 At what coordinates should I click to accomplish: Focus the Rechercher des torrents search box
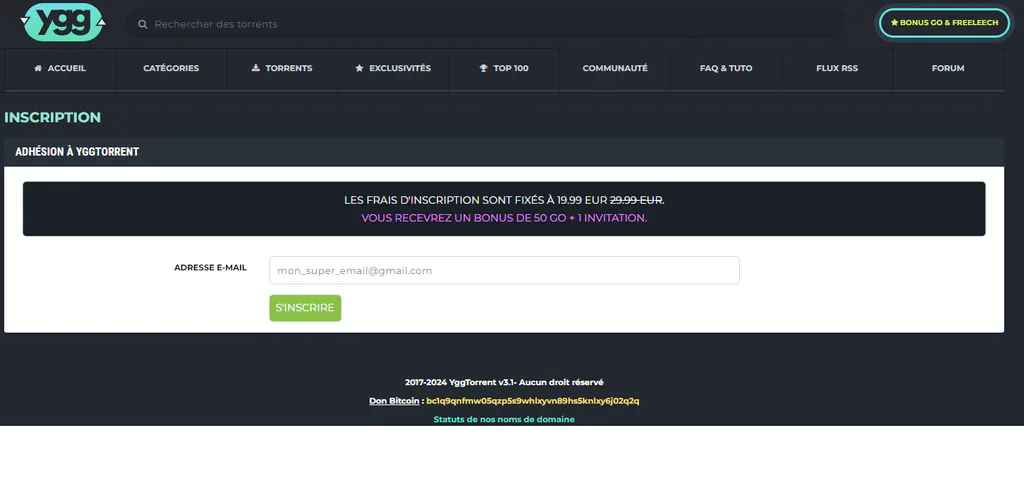(485, 24)
